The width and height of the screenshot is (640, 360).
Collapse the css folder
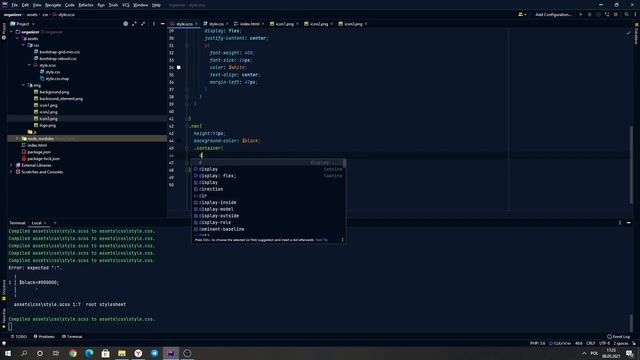(24, 45)
